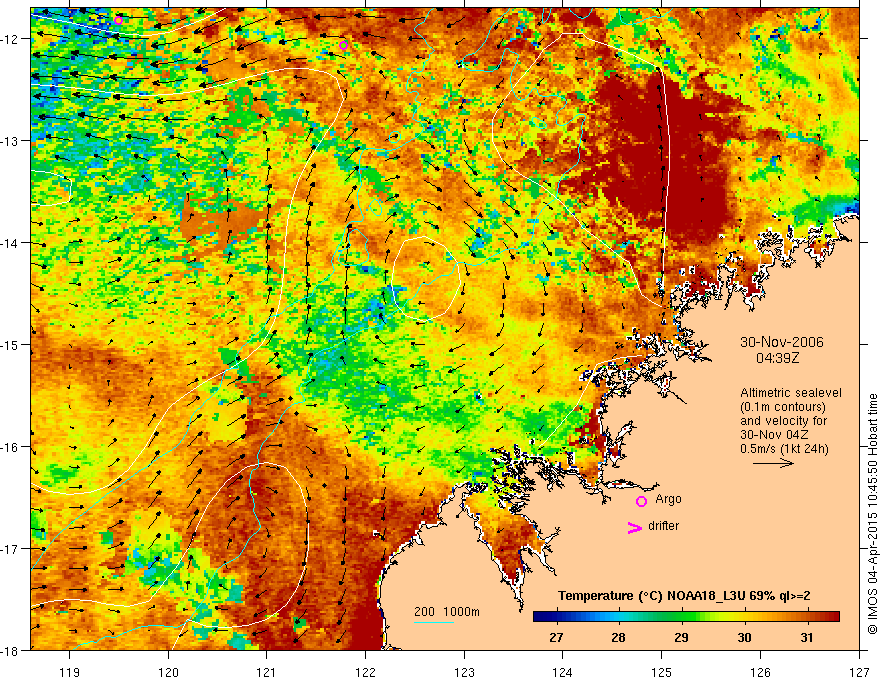
Task: Click the colour bar tick label 27
Action: [x=556, y=638]
